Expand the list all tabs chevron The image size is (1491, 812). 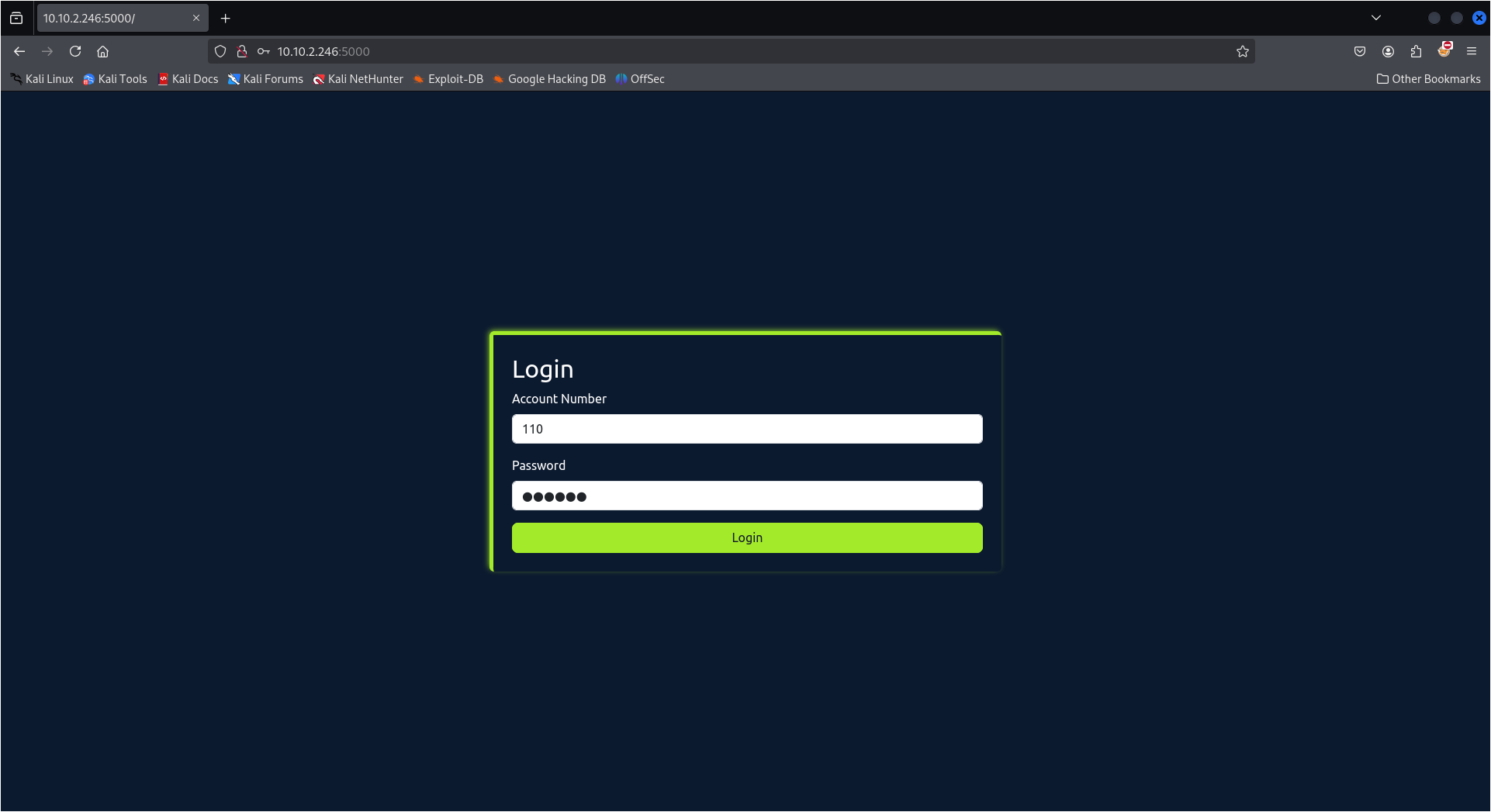coord(1376,18)
